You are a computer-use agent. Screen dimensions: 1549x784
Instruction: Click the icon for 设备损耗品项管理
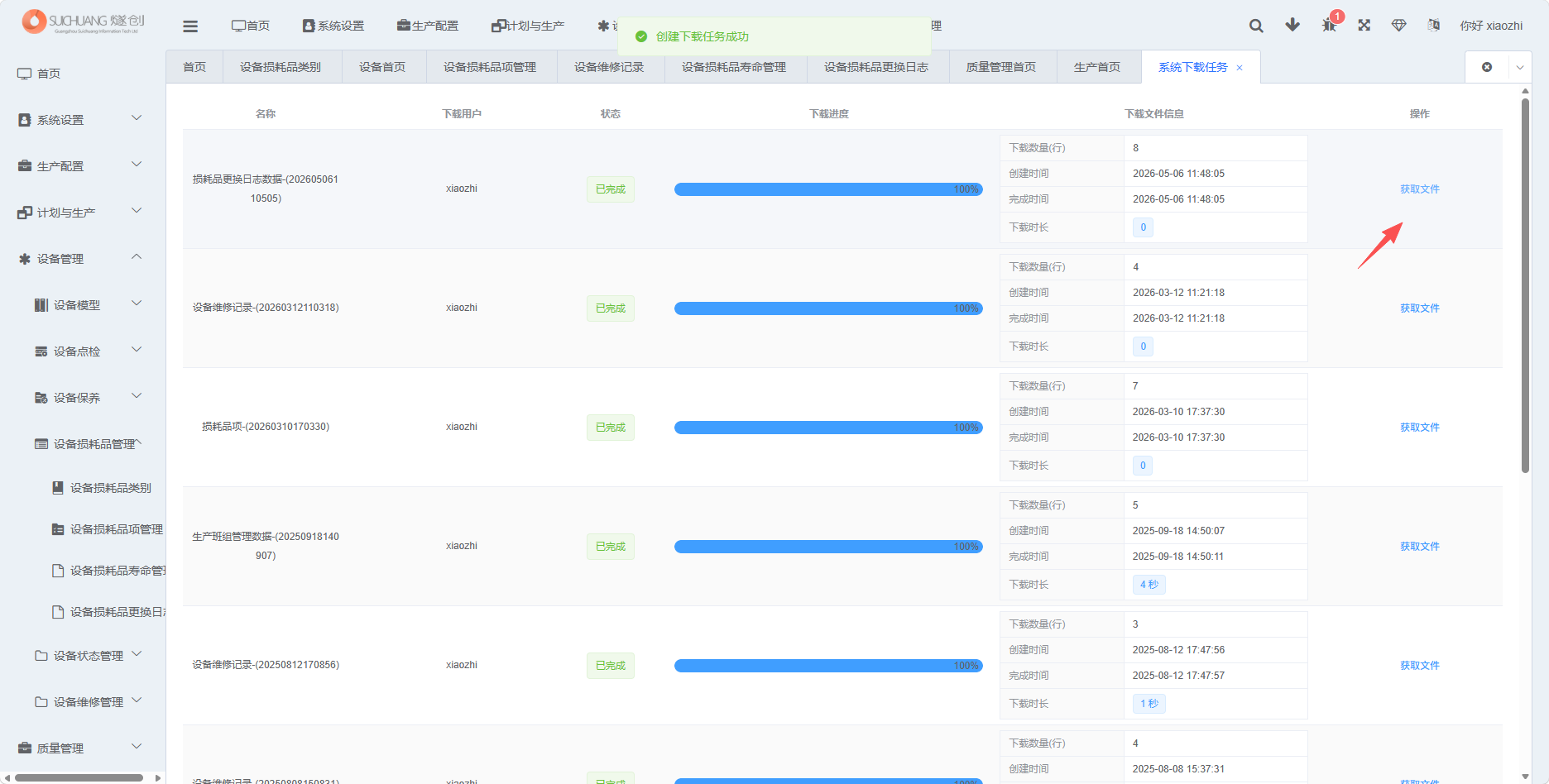coord(58,529)
